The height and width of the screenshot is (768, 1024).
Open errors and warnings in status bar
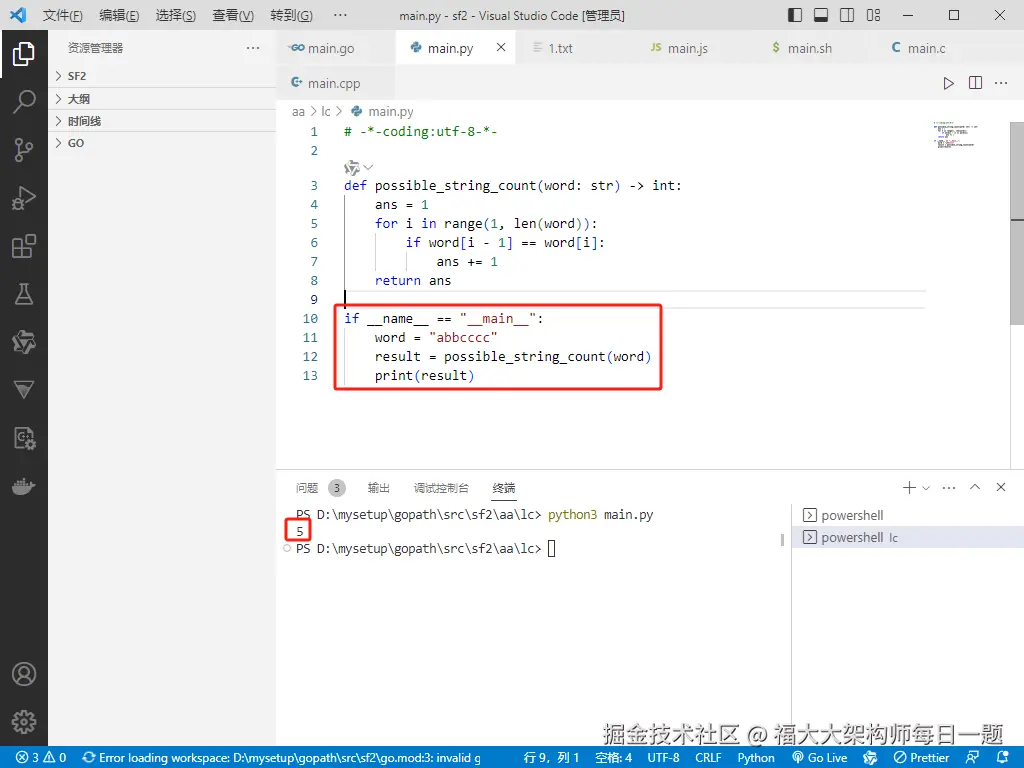coord(41,758)
